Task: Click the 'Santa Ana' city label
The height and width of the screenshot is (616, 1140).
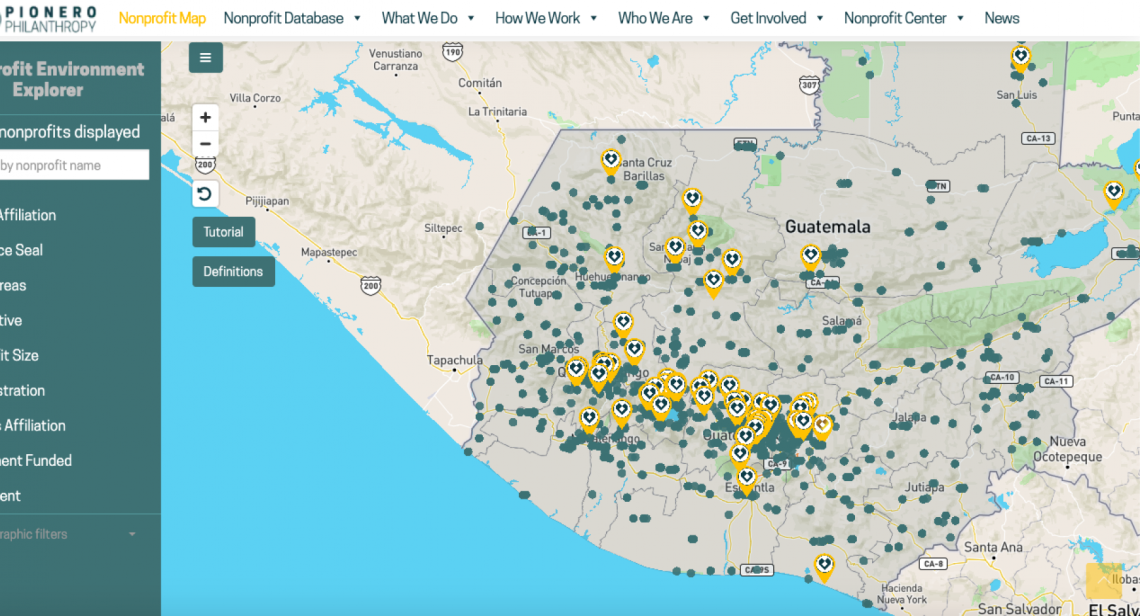Action: pyautogui.click(x=993, y=547)
